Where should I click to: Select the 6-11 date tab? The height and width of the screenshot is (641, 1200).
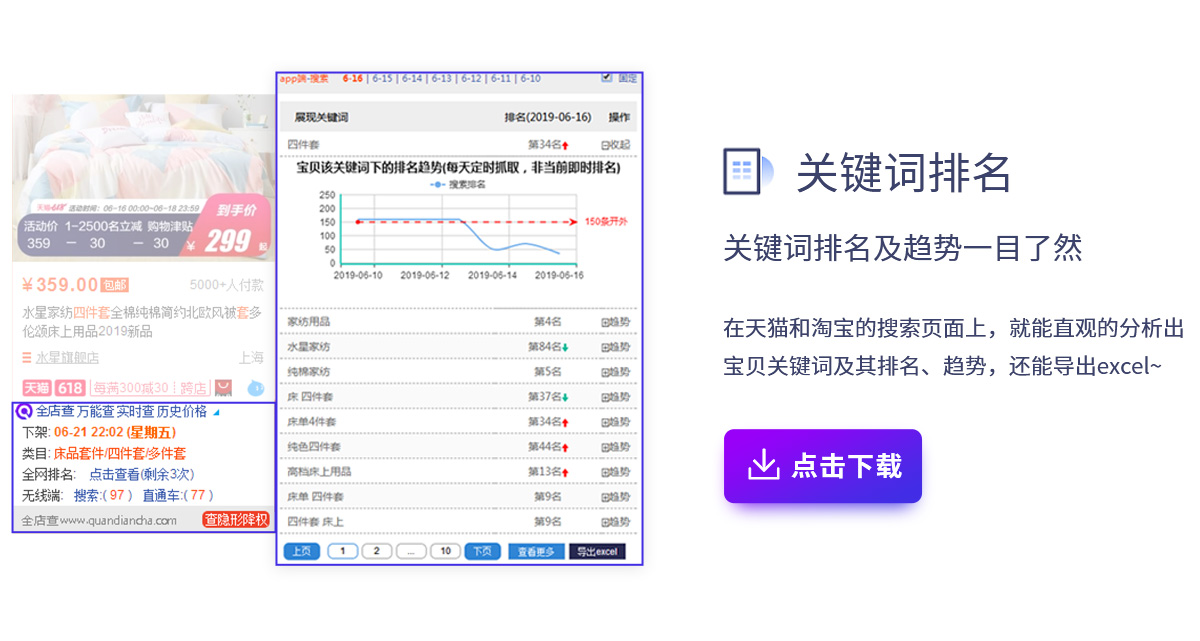[500, 78]
